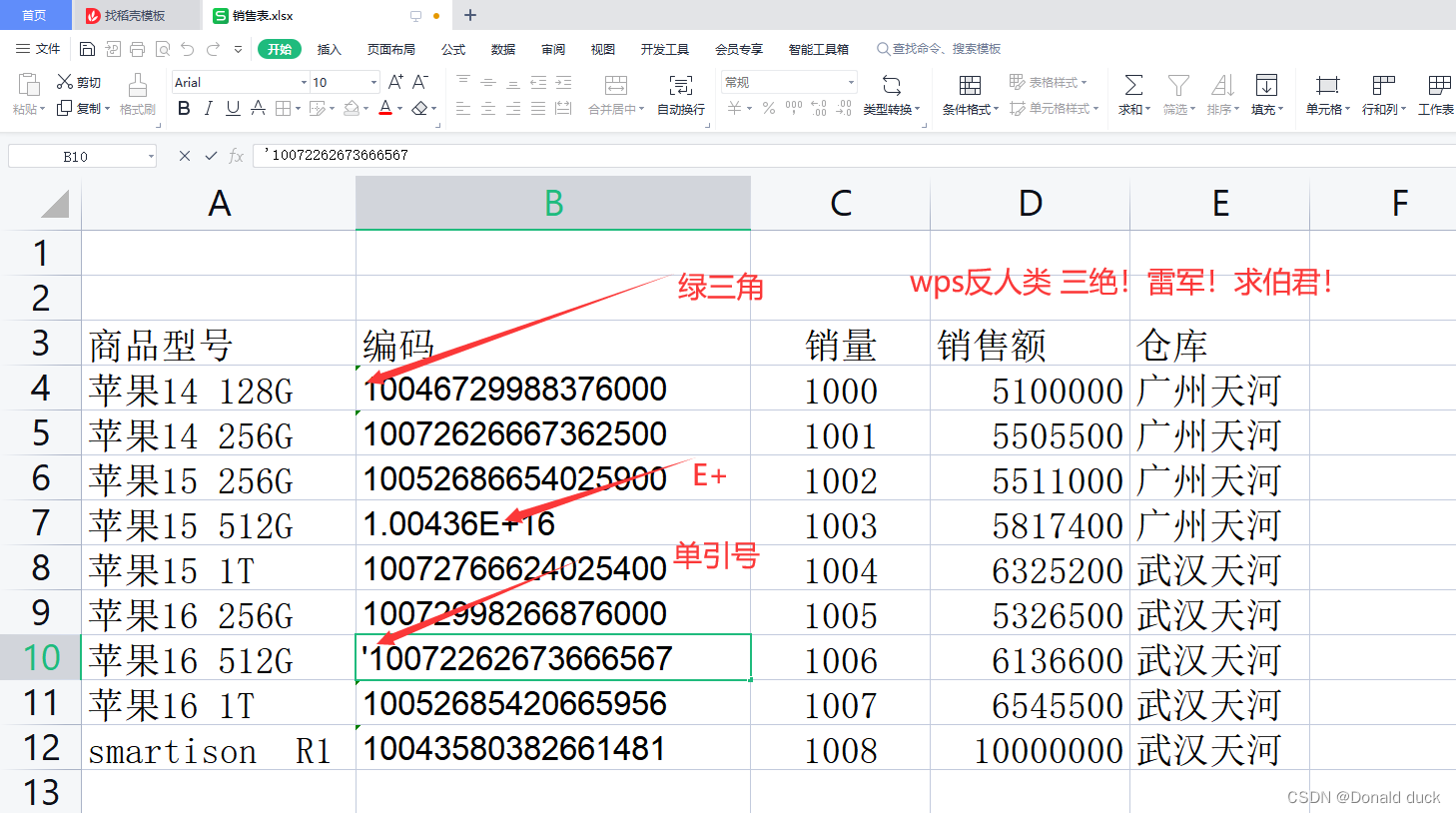Click the Conditional Formatting (条件格式) icon
The height and width of the screenshot is (813, 1456).
[x=969, y=85]
